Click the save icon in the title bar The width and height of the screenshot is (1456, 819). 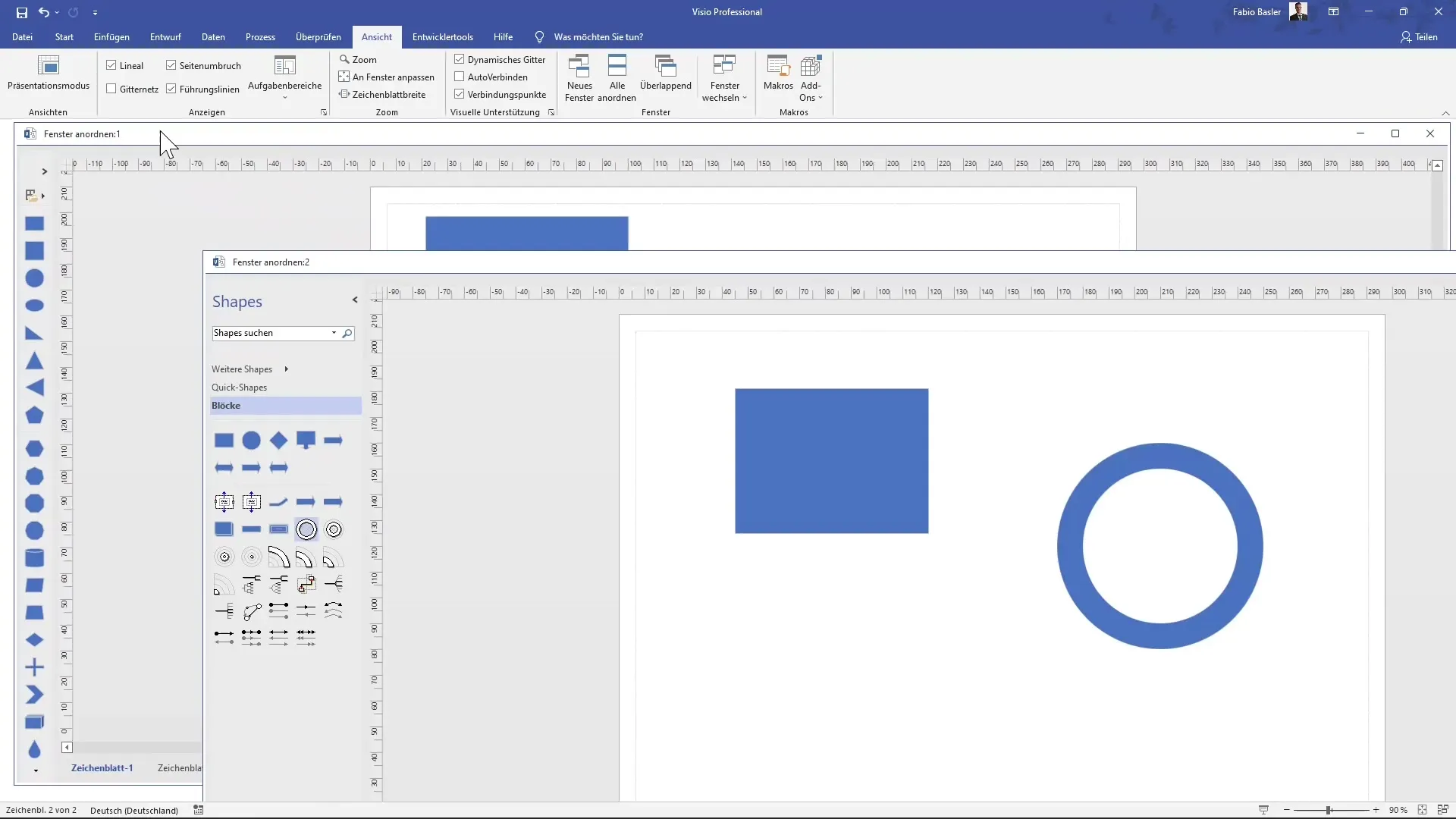click(x=21, y=12)
